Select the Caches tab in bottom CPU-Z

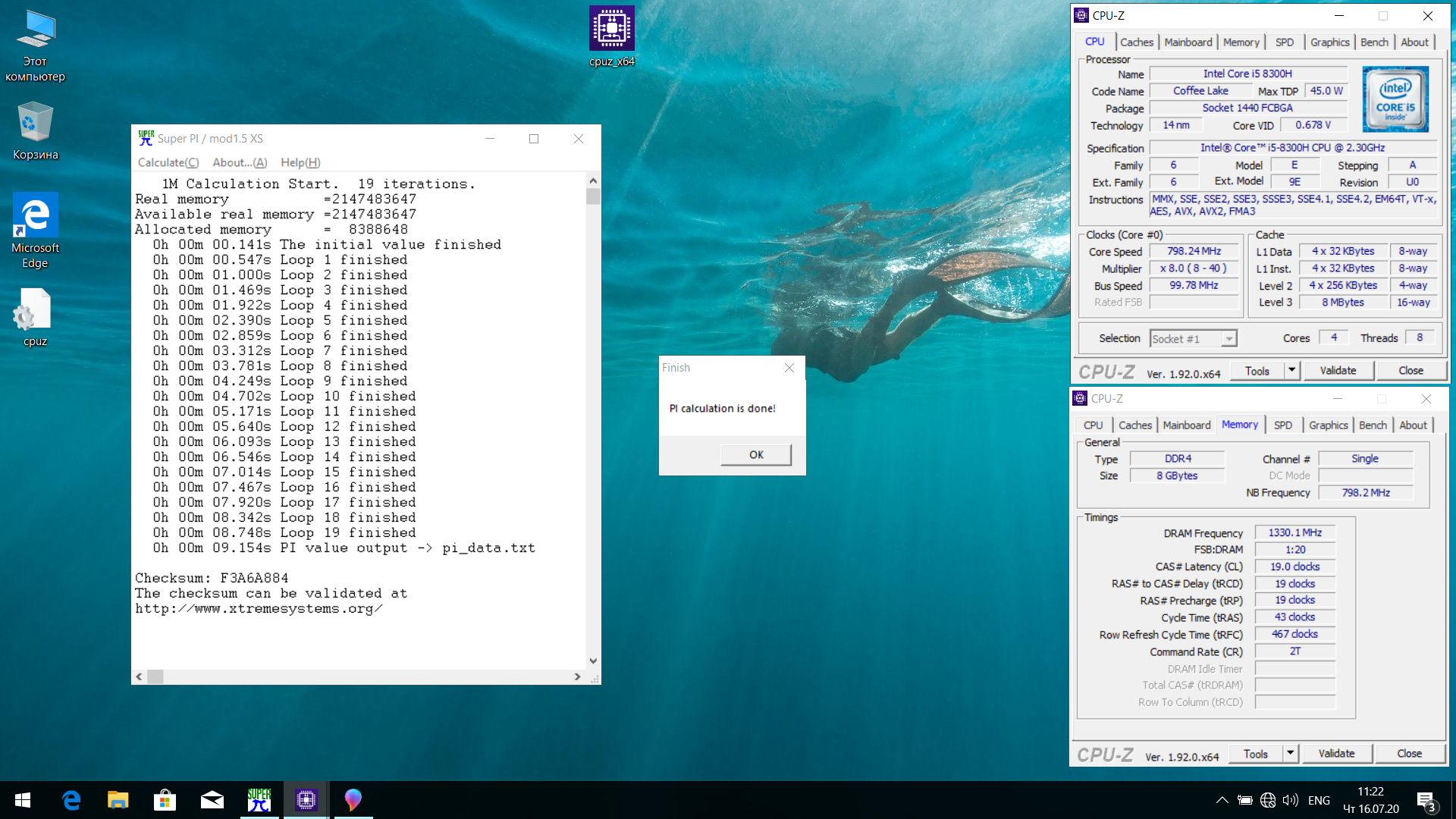[x=1134, y=425]
